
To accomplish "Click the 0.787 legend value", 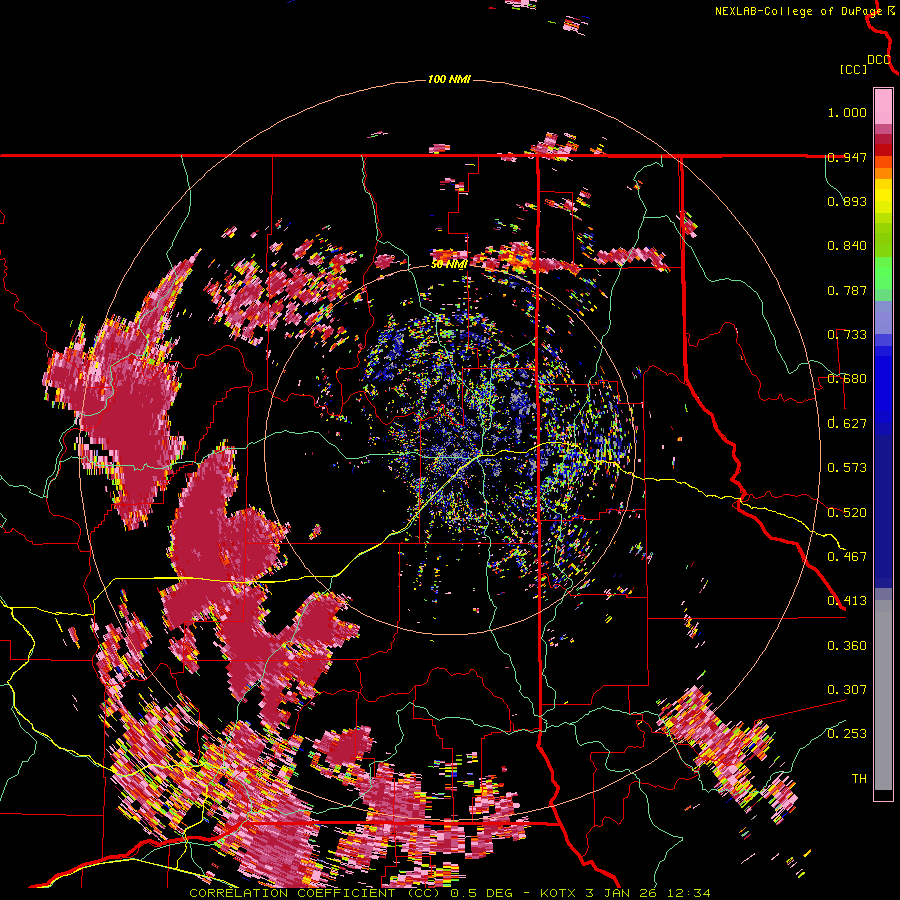I will click(847, 290).
